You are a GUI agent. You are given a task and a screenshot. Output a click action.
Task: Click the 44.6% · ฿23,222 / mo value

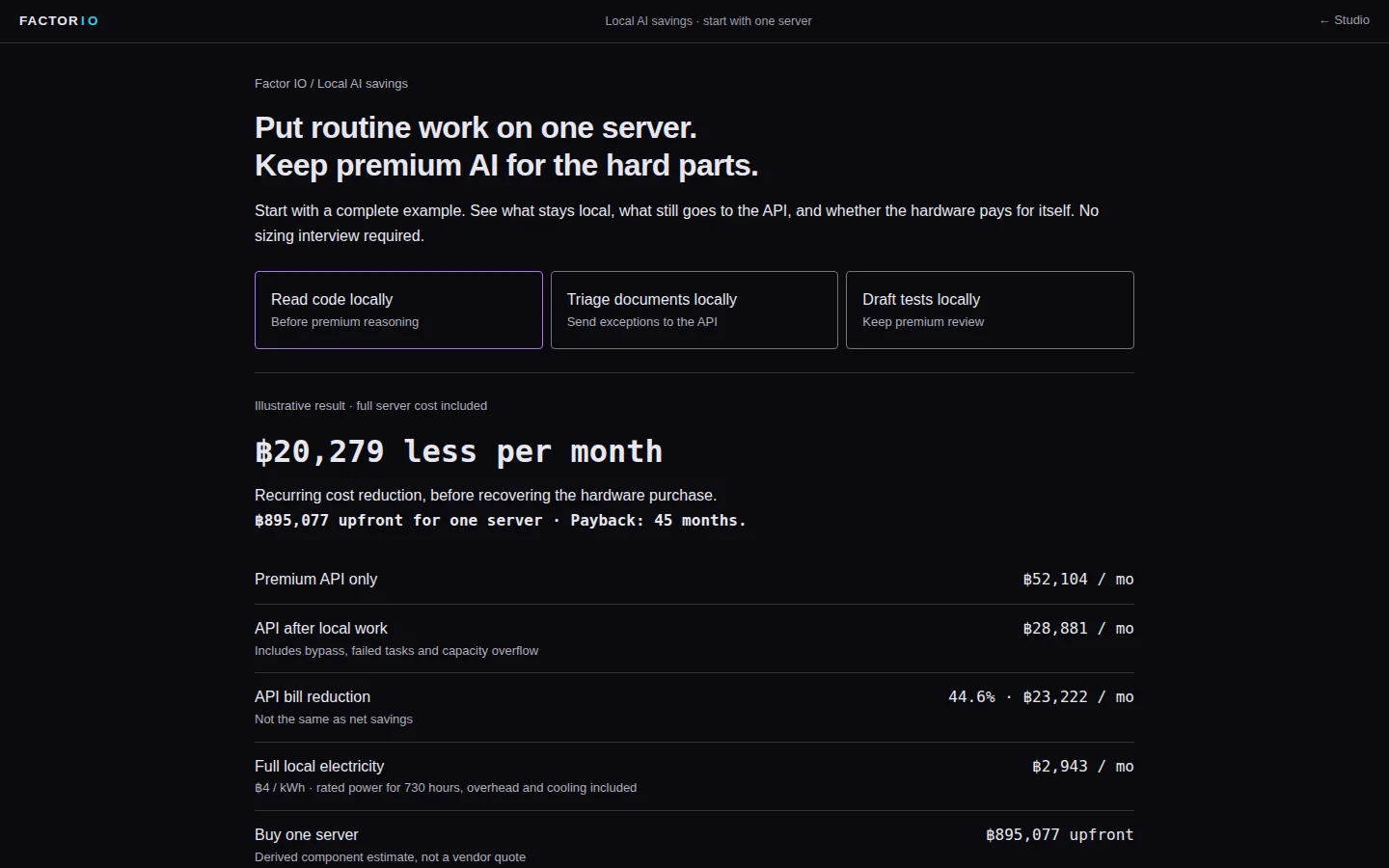tap(1041, 696)
